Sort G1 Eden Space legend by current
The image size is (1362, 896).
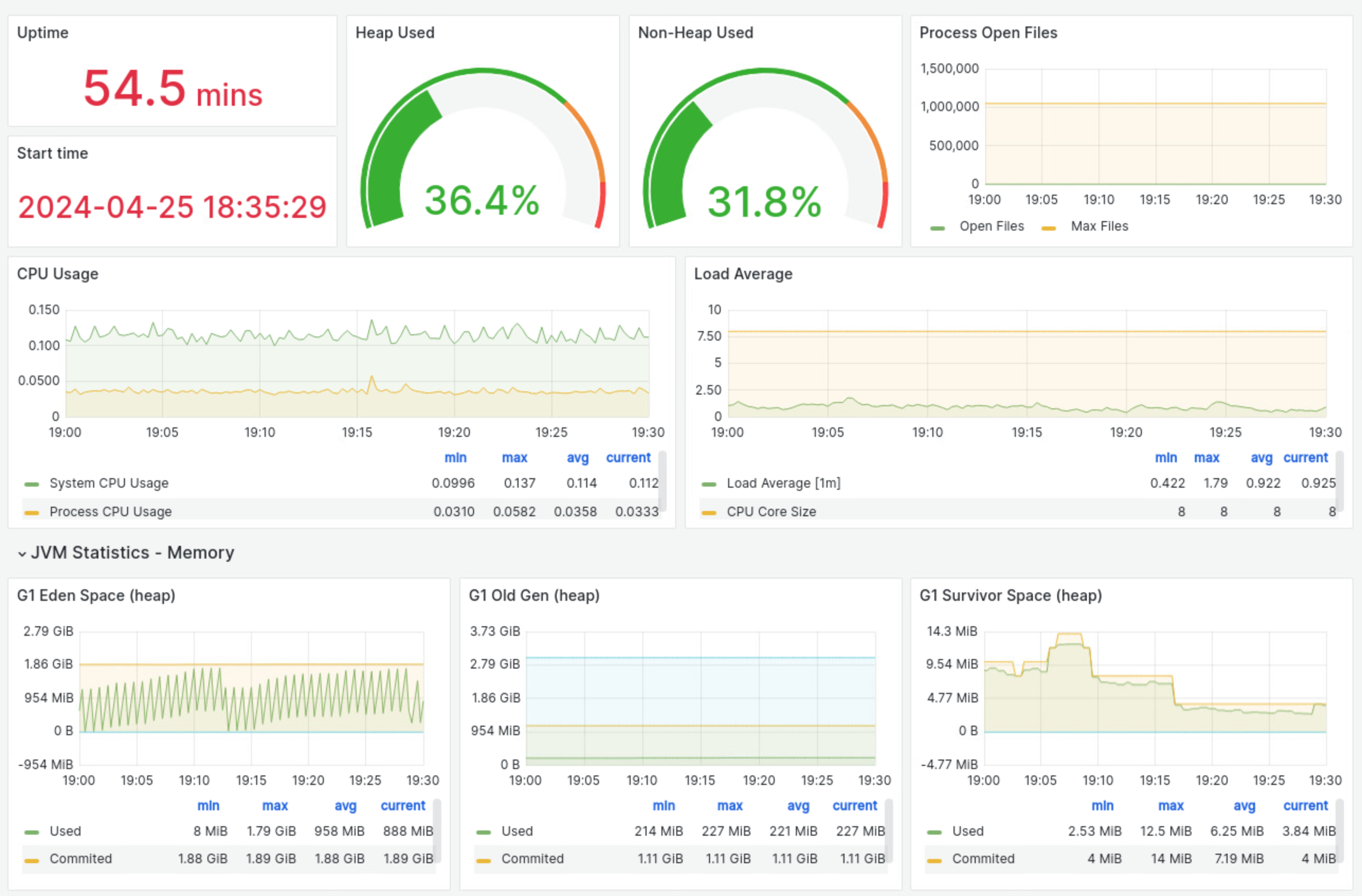click(x=403, y=806)
